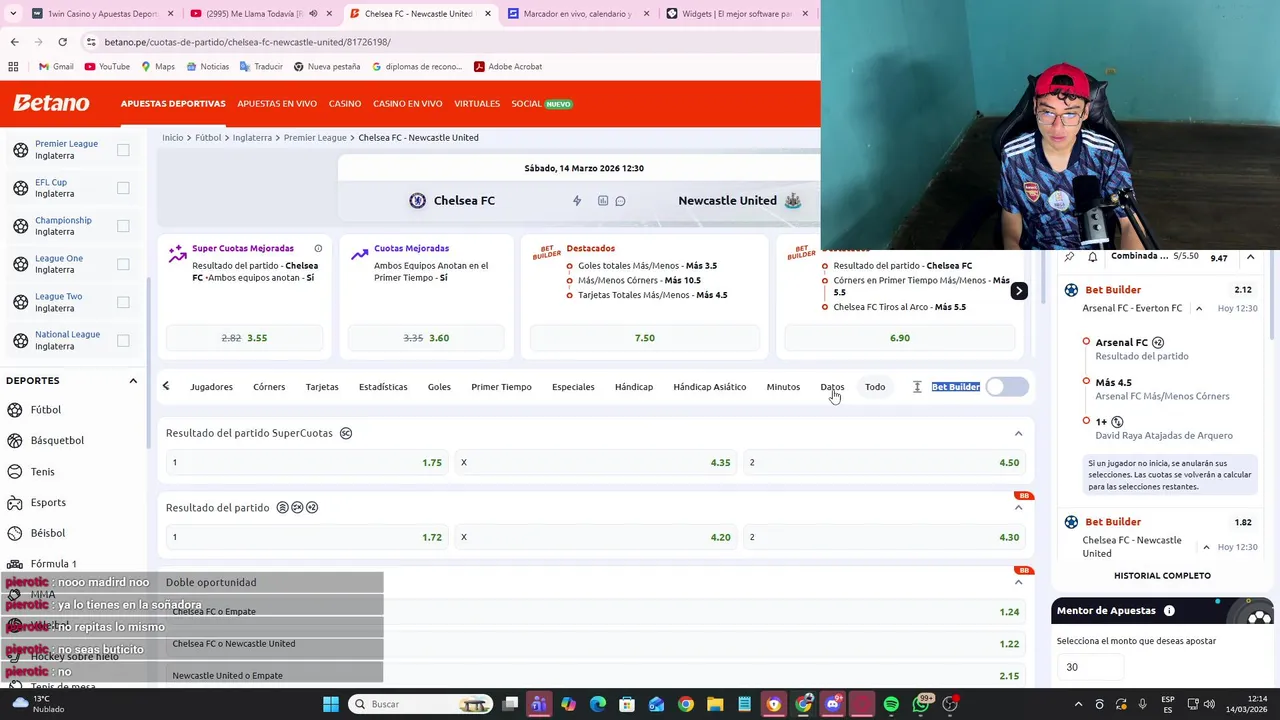
Task: Collapse the Combinada bet slip header
Action: 1250,257
